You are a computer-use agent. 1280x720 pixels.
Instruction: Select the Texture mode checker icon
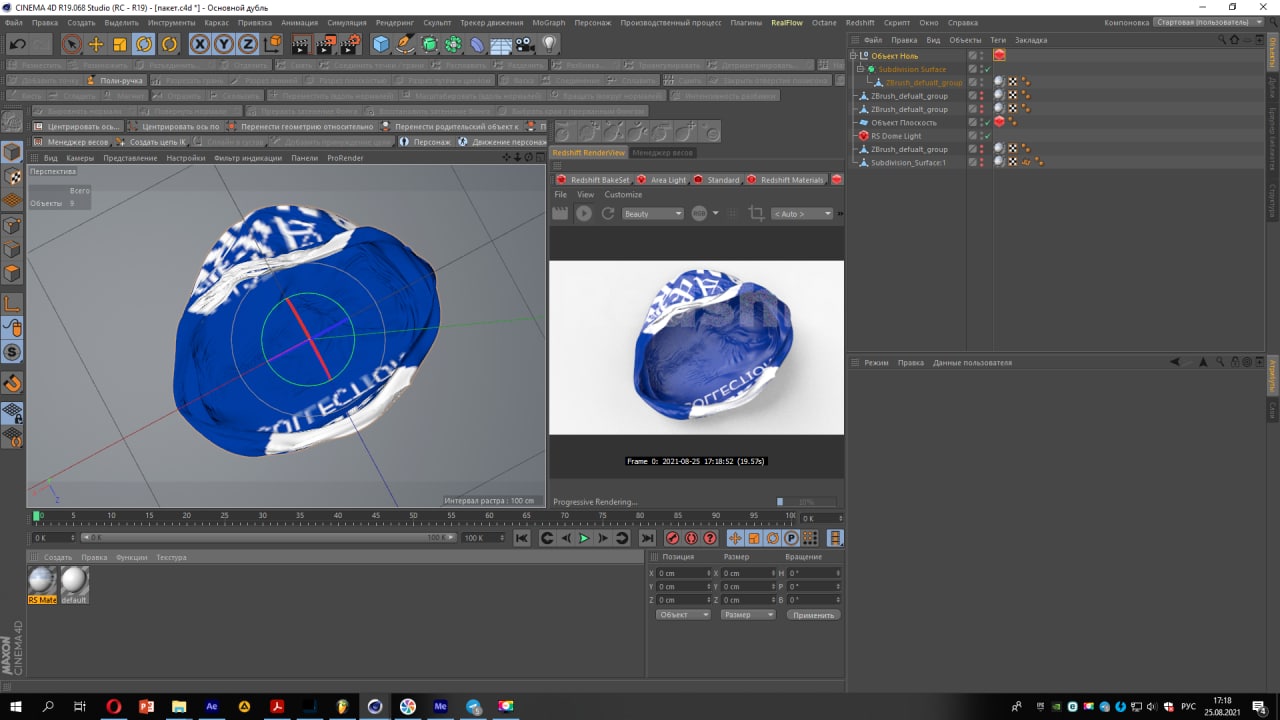coord(12,176)
